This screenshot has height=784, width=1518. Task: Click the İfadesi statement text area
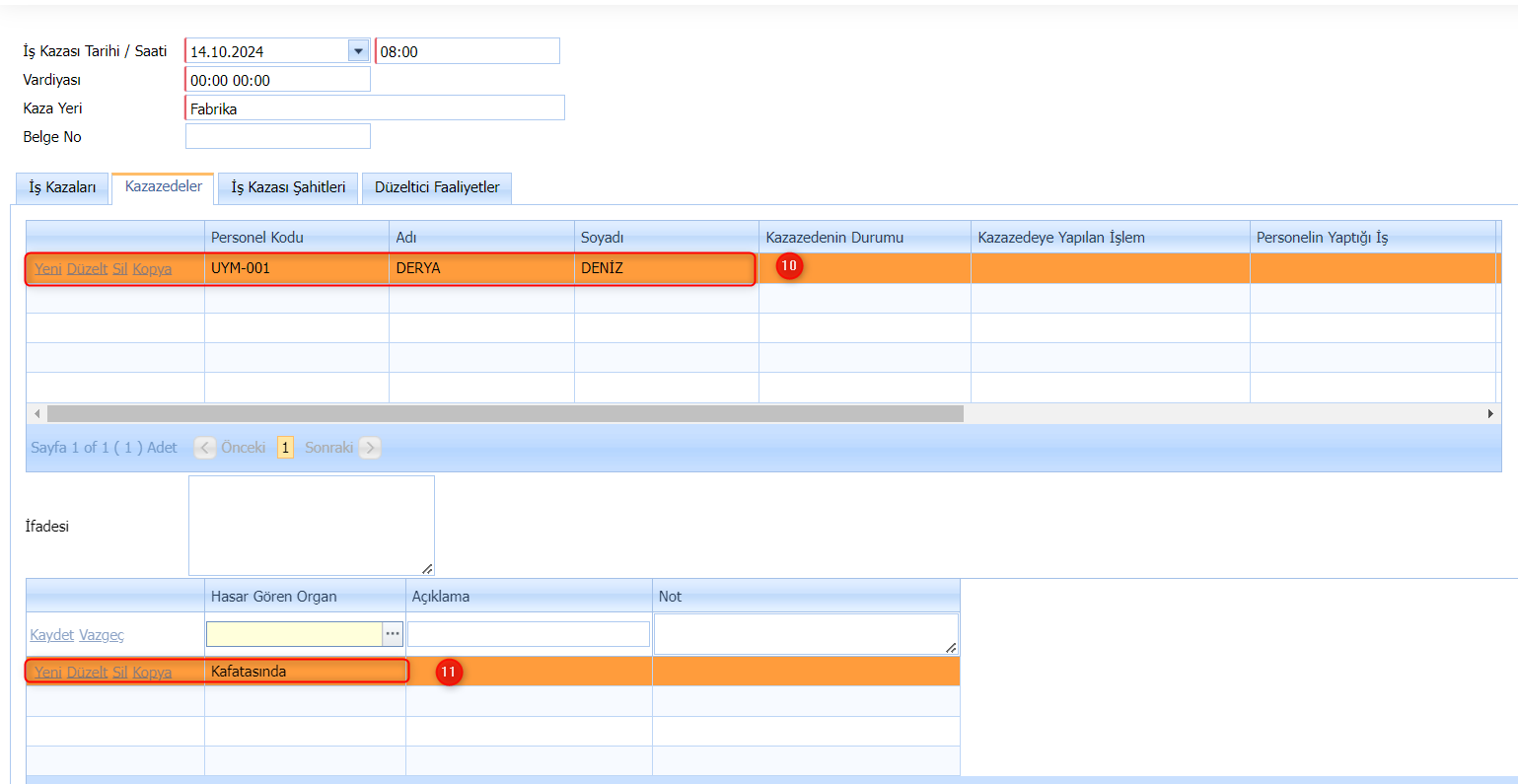312,526
